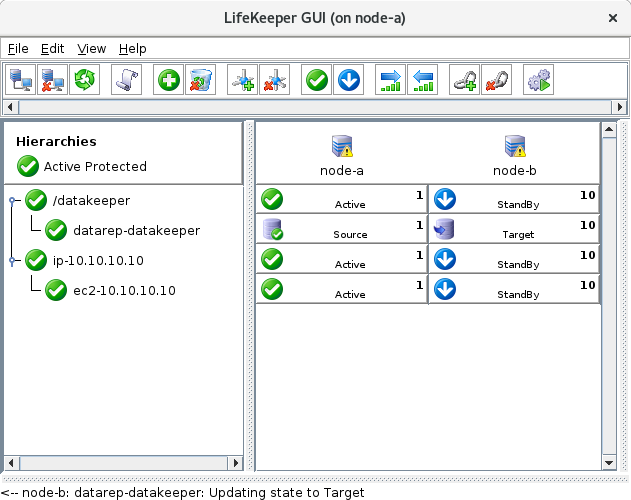The height and width of the screenshot is (500, 631).
Task: Click the Disconnect from cluster toolbar icon
Action: (x=52, y=80)
